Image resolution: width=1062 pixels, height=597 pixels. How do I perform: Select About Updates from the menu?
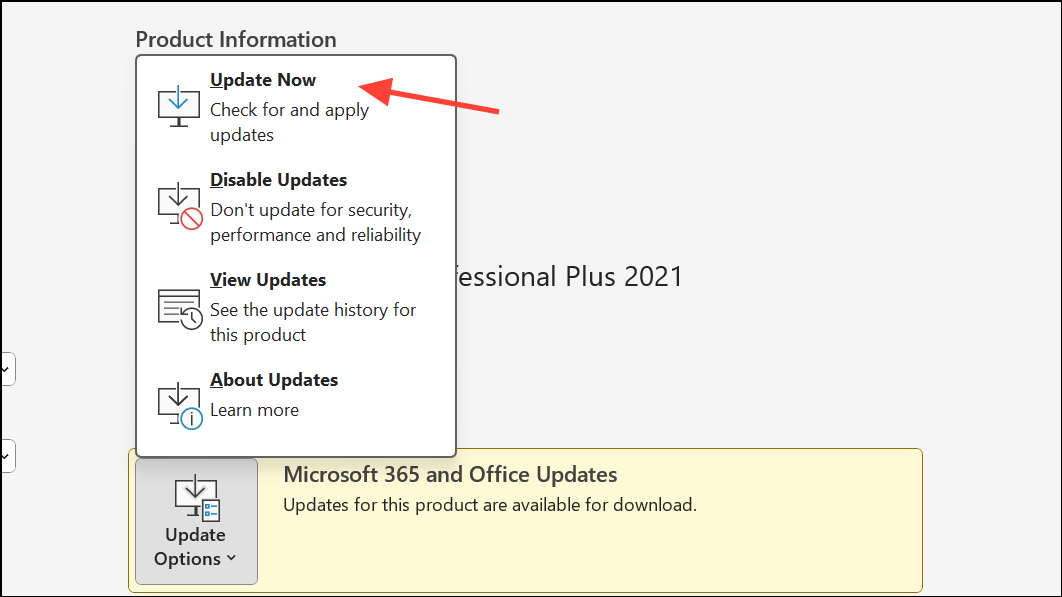pyautogui.click(x=274, y=379)
